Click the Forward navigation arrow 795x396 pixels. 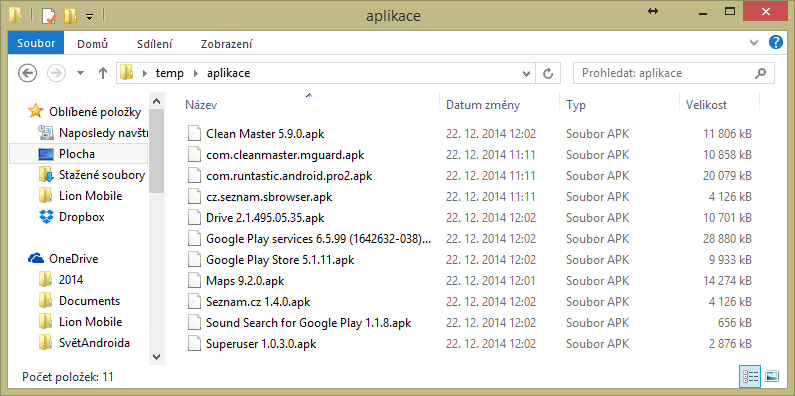[56, 74]
